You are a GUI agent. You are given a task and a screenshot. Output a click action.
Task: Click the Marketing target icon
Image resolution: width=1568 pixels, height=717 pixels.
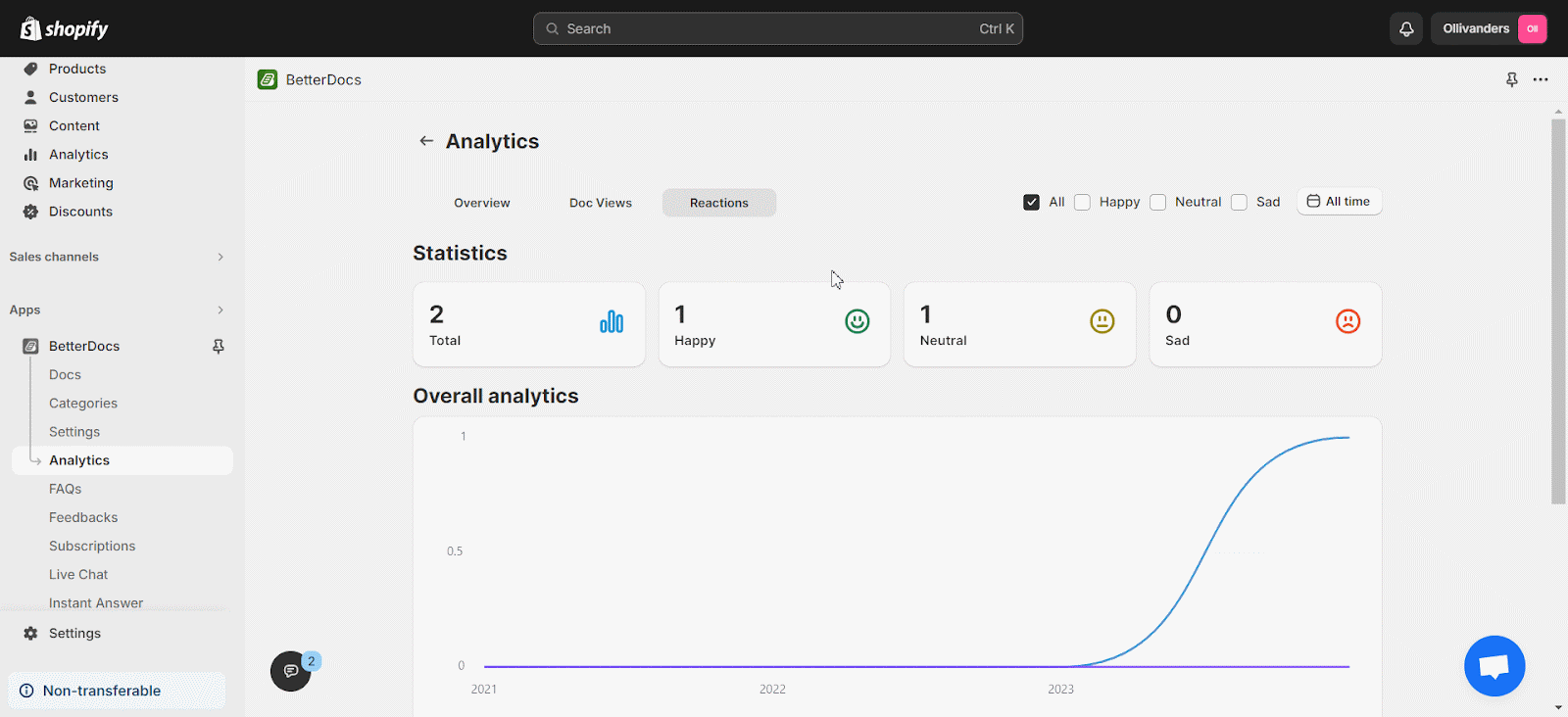point(30,183)
